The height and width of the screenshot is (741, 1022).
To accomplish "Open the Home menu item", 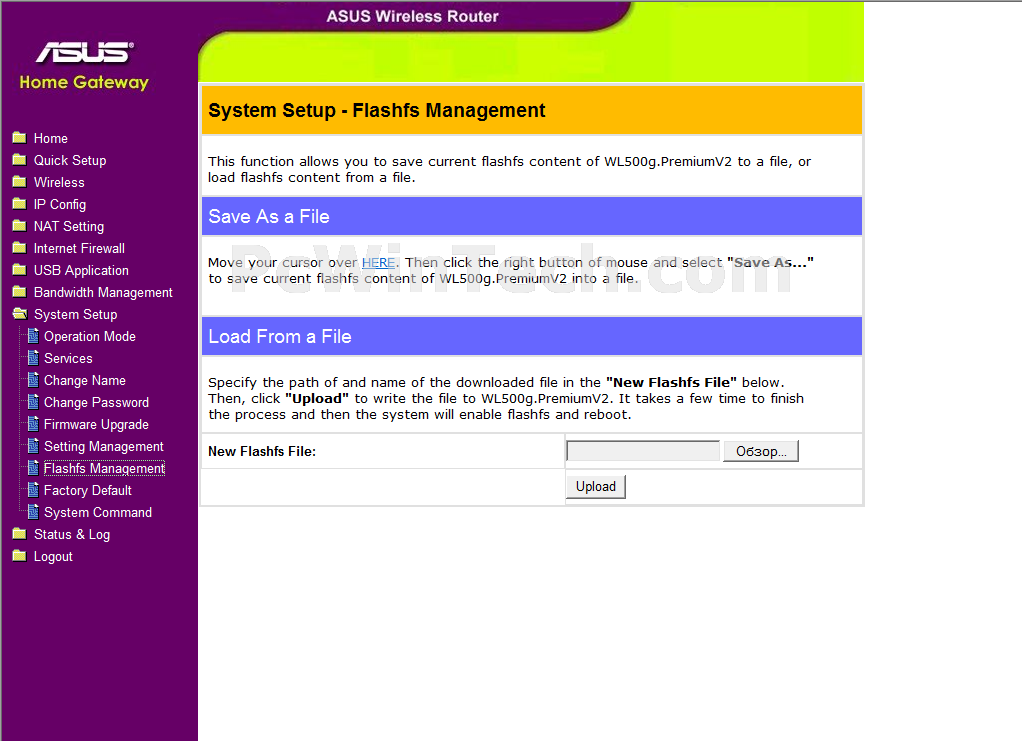I will pyautogui.click(x=51, y=139).
